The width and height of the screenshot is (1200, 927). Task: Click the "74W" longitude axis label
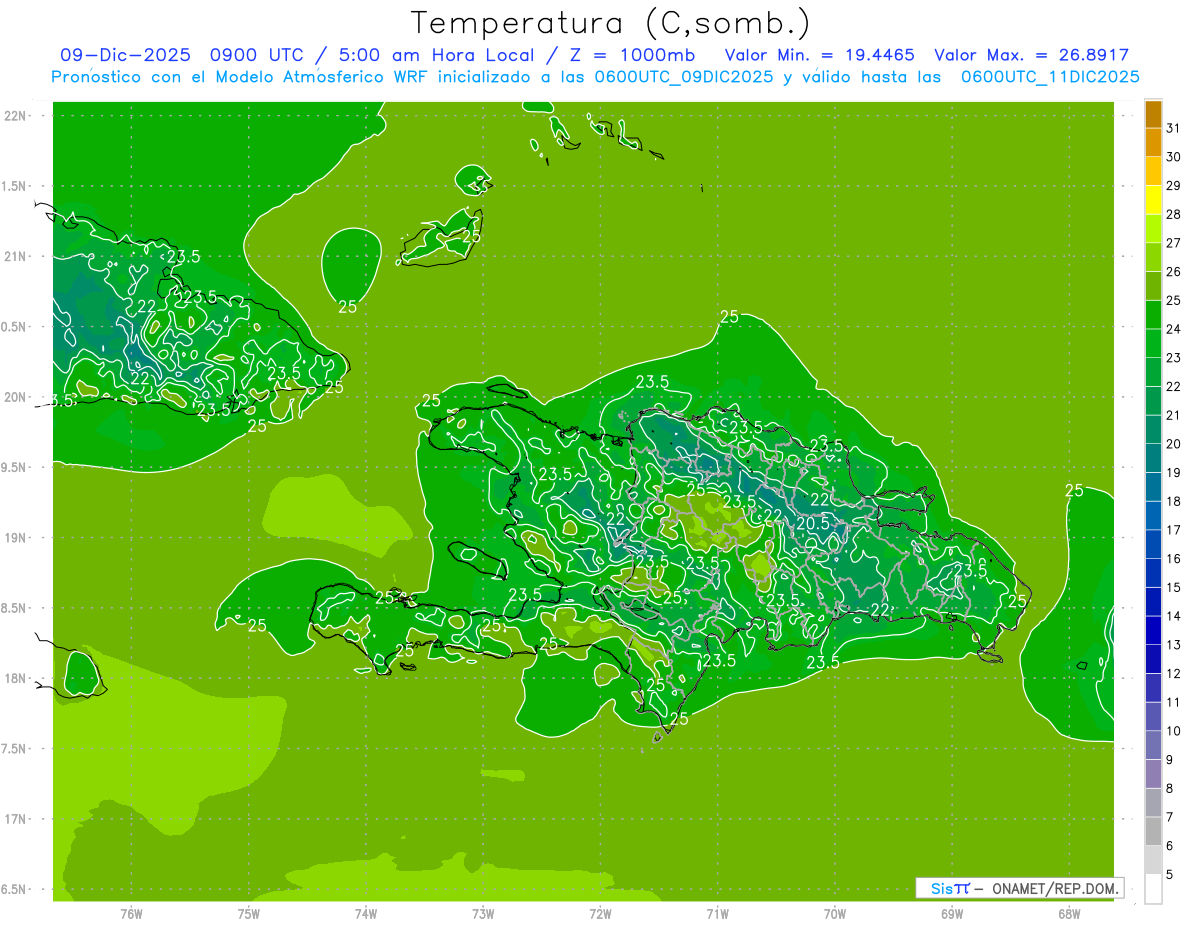366,914
